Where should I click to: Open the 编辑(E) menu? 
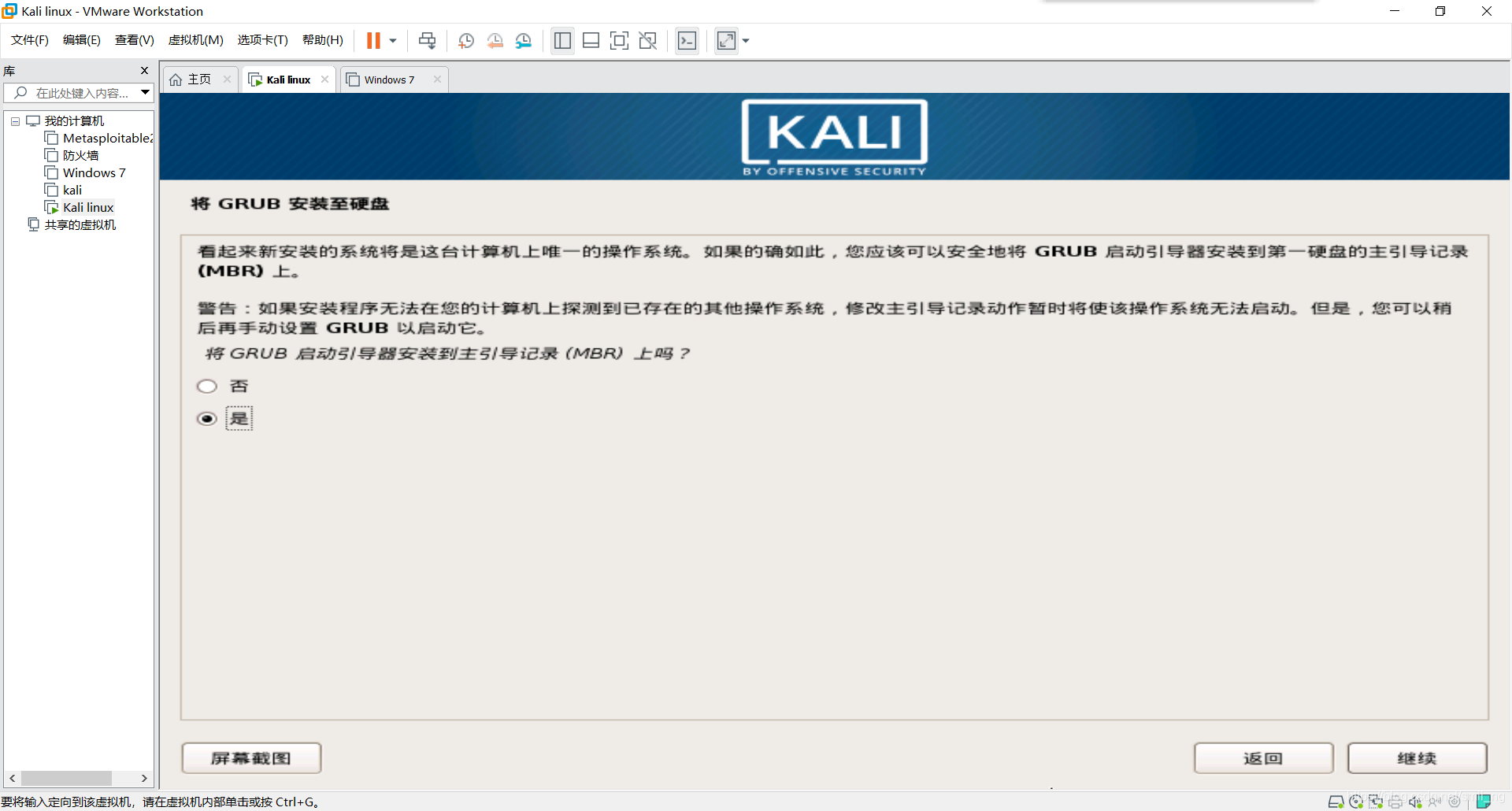[82, 40]
